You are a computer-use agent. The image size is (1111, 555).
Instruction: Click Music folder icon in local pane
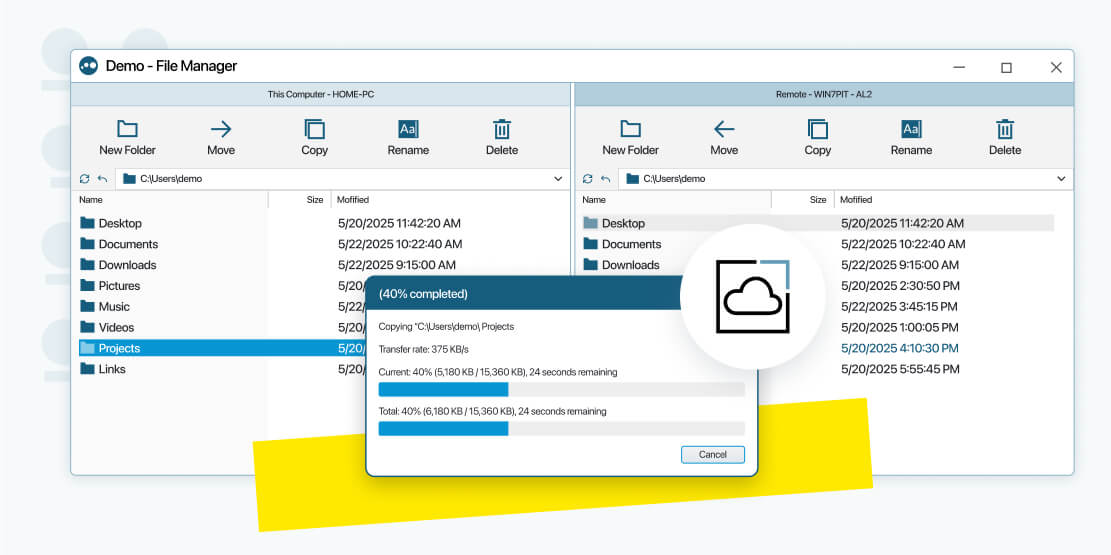(87, 306)
